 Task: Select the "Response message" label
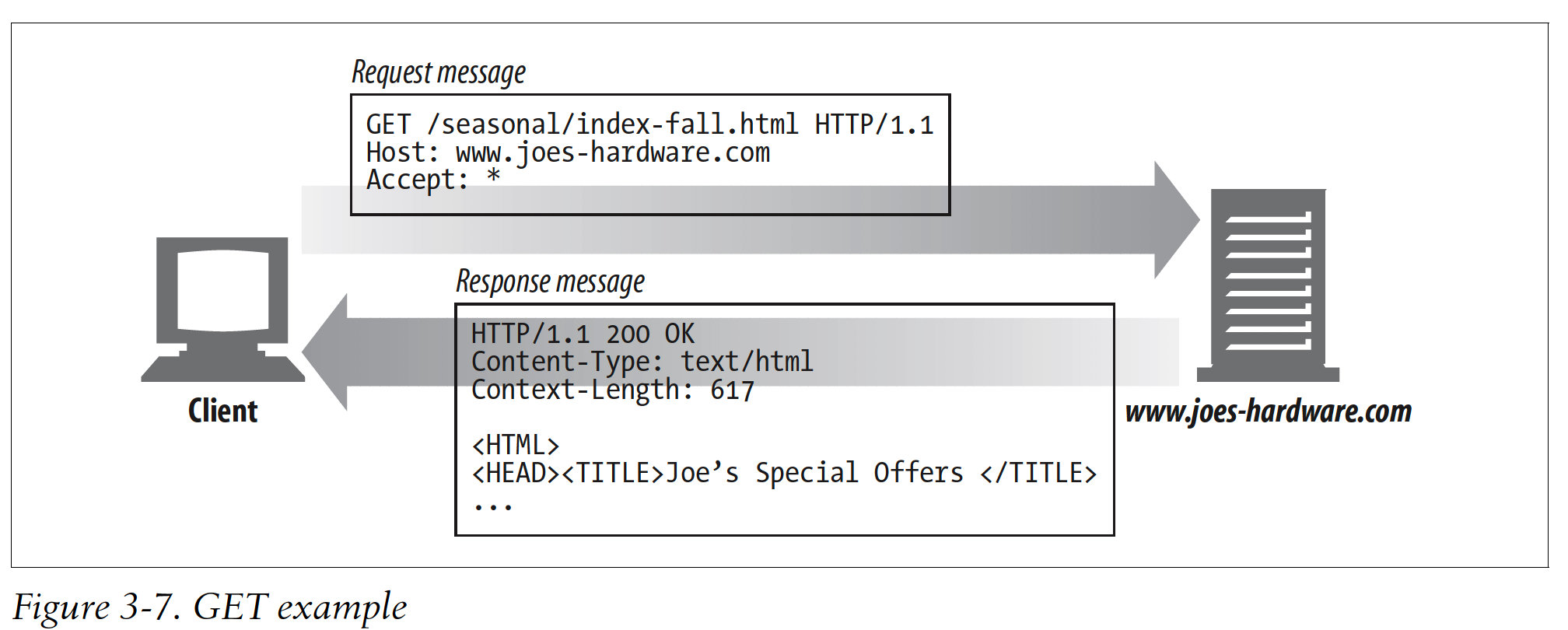coord(550,282)
